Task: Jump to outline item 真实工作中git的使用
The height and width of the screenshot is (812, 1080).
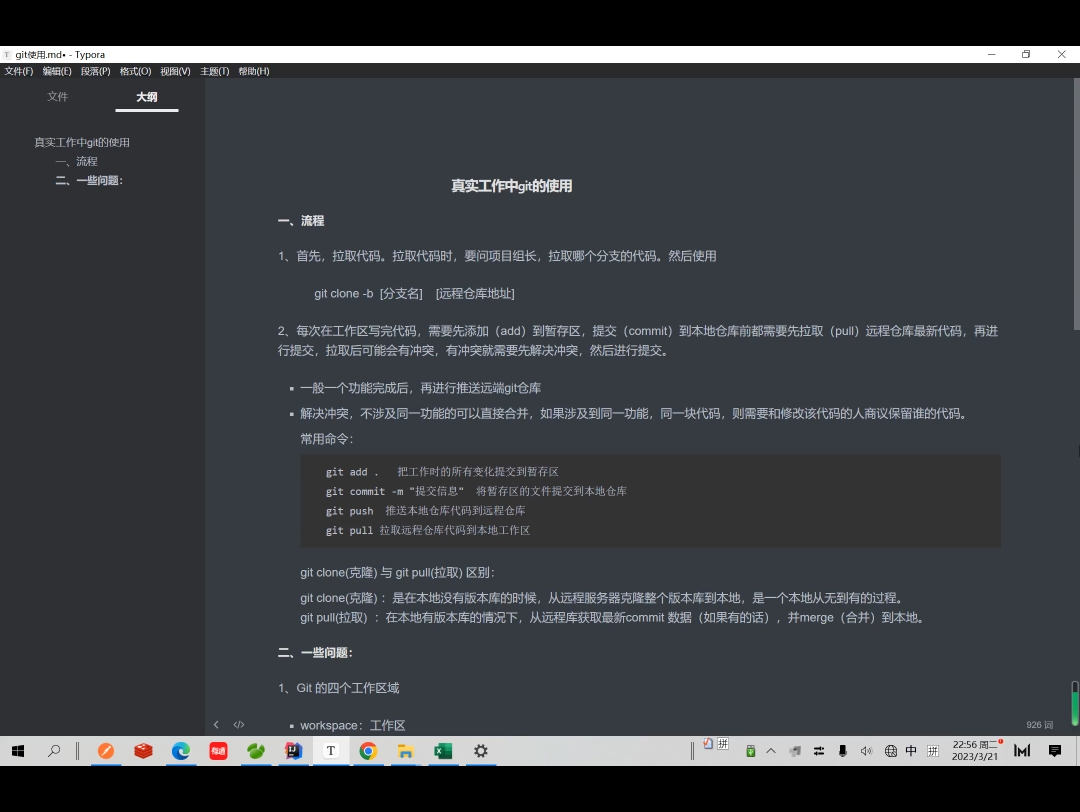Action: pos(82,143)
